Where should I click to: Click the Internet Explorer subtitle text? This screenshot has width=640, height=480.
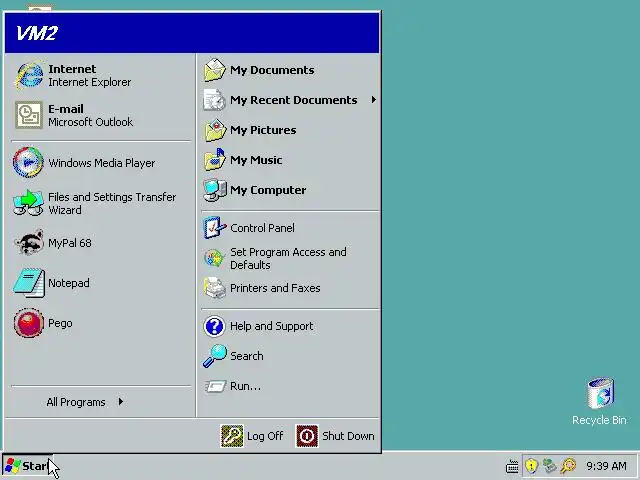tap(90, 82)
